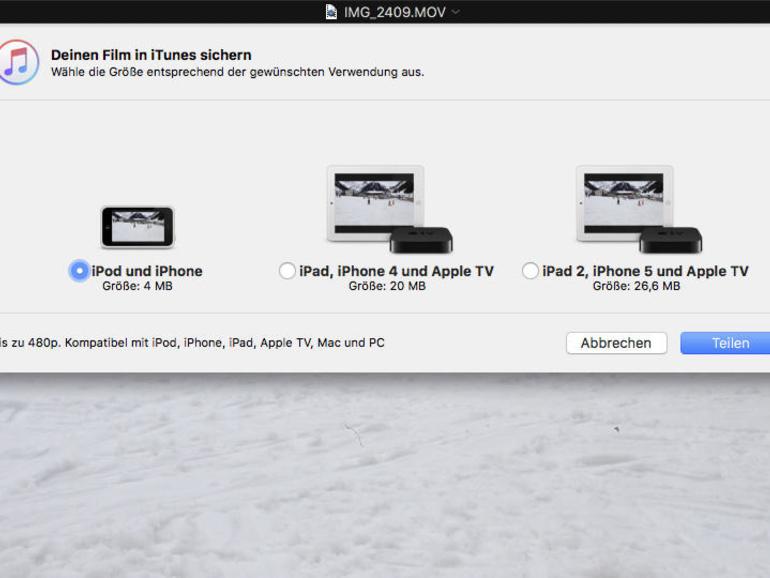Click the iPad 2, iPhone 5 und Apple TV thumbnail
The width and height of the screenshot is (770, 578).
[638, 209]
